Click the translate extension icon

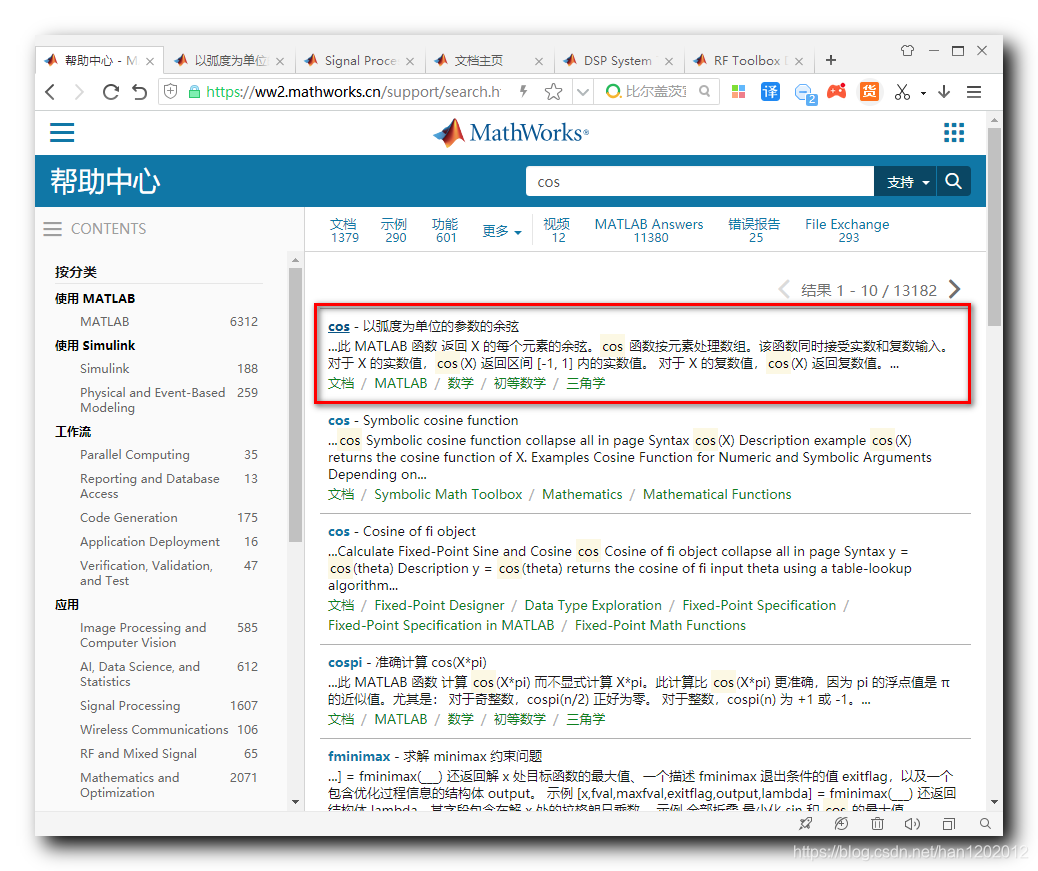point(770,92)
